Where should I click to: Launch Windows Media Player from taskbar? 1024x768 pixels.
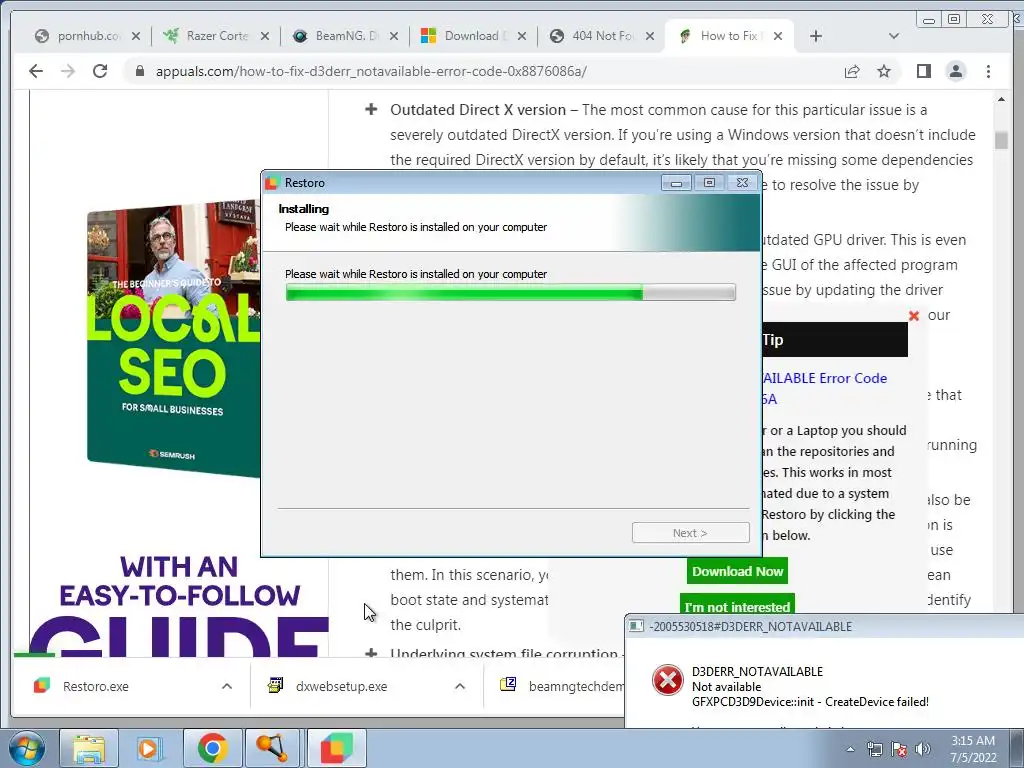pyautogui.click(x=150, y=748)
